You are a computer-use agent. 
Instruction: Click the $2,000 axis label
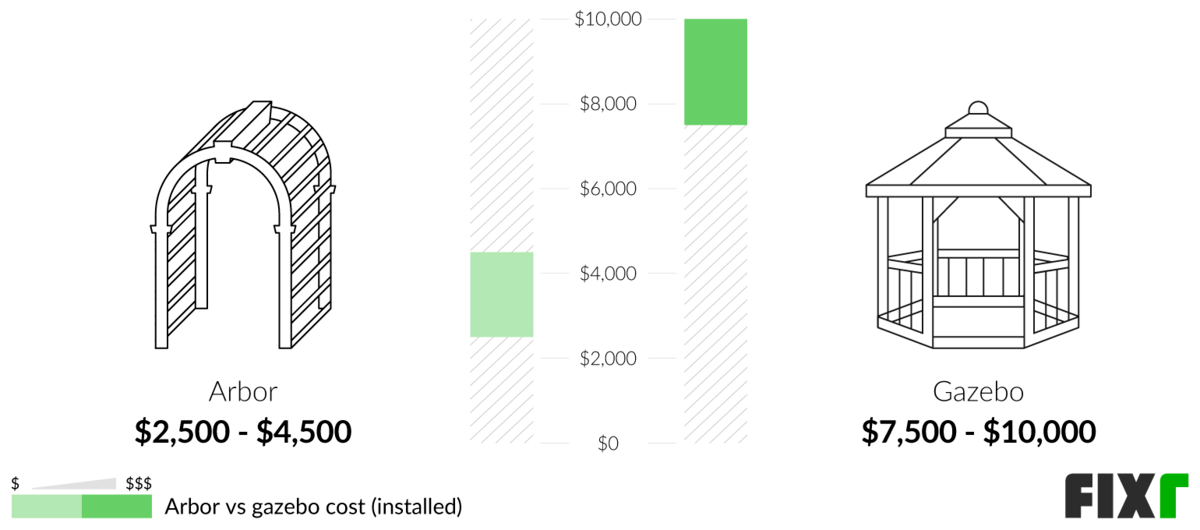(x=608, y=358)
